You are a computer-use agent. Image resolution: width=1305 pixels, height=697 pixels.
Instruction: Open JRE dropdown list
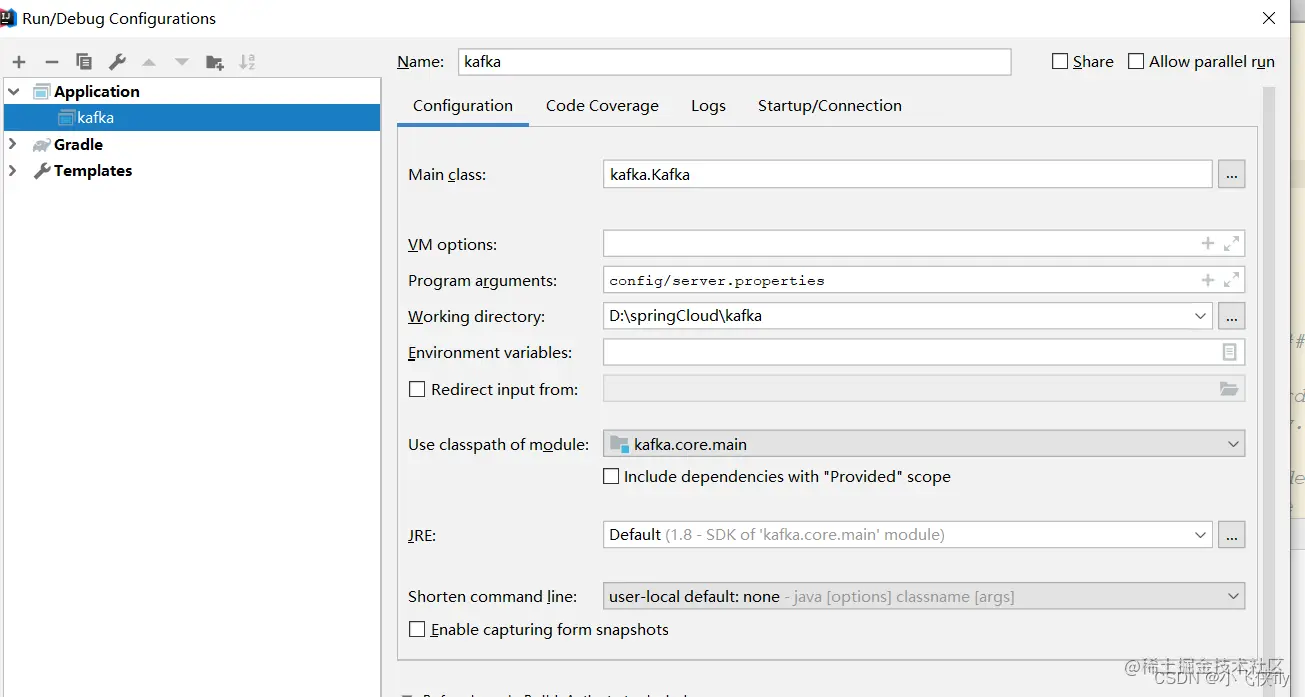[1200, 535]
